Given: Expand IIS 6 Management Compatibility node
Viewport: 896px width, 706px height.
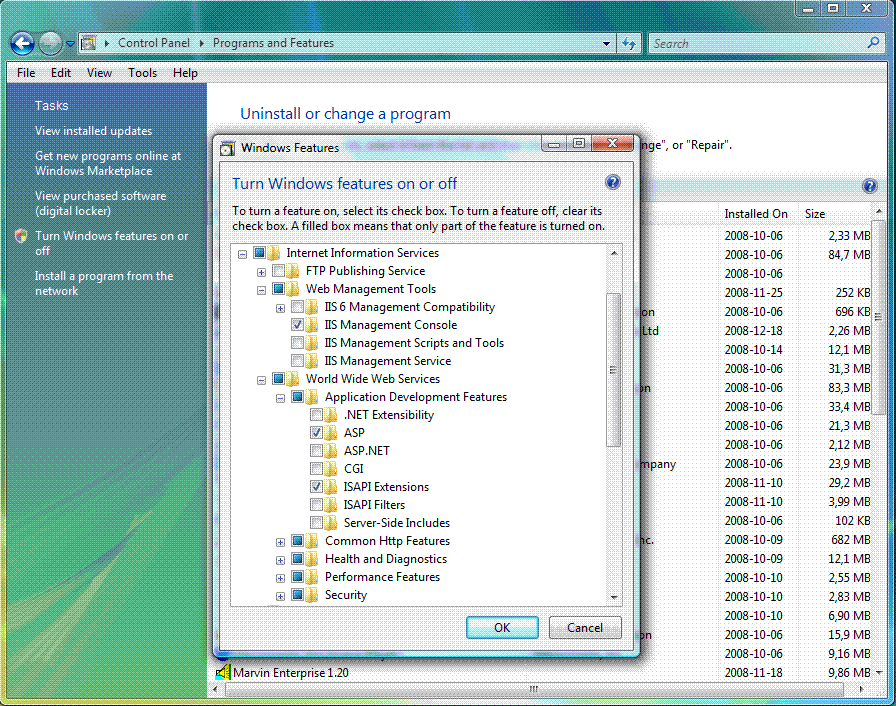Looking at the screenshot, I should (x=280, y=308).
